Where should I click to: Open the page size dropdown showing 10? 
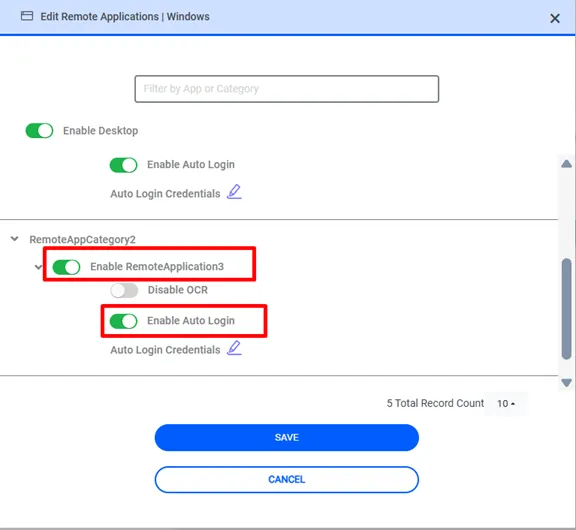coord(506,403)
